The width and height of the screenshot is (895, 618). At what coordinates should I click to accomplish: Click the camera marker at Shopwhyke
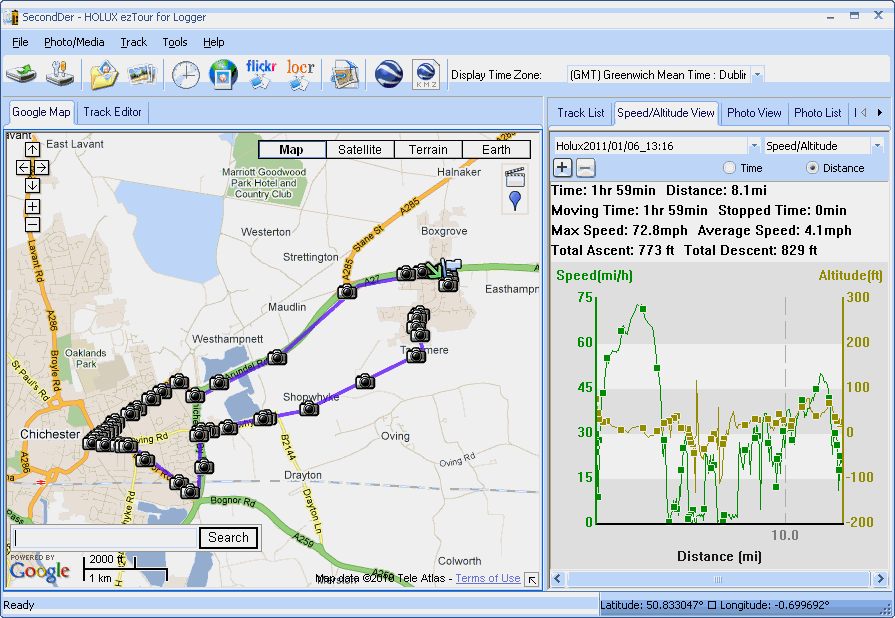click(x=309, y=409)
